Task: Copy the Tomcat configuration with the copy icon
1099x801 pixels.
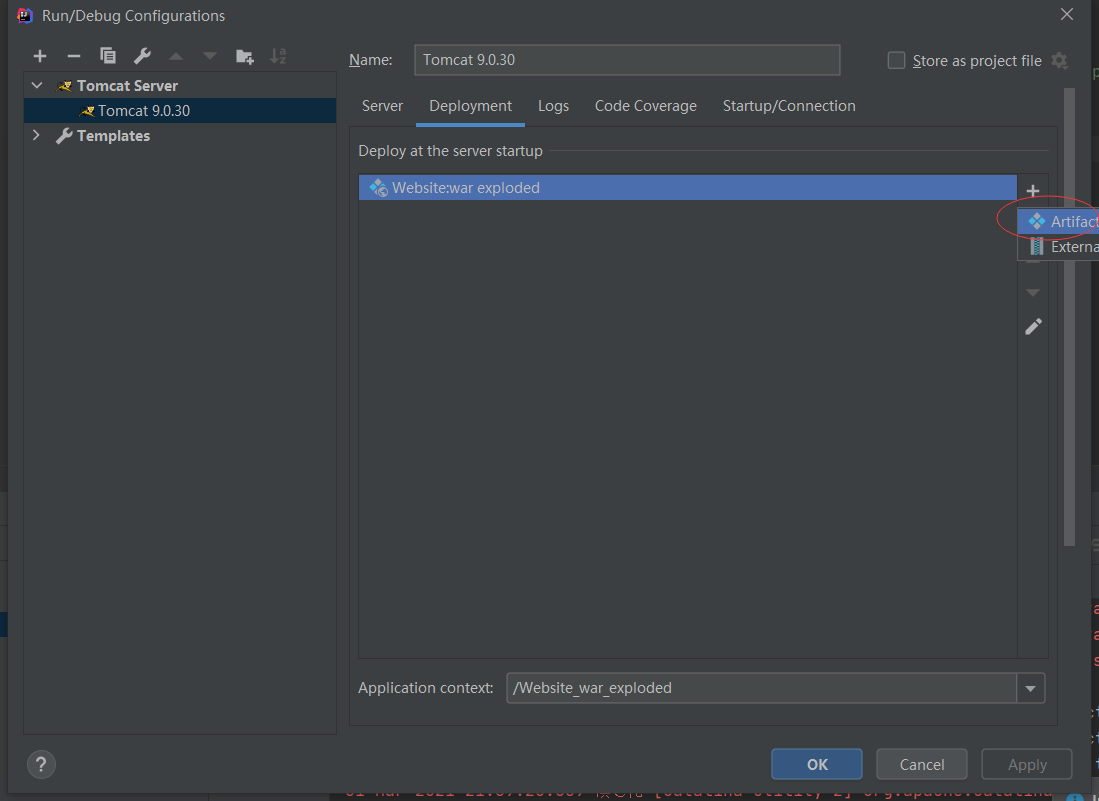Action: tap(107, 56)
